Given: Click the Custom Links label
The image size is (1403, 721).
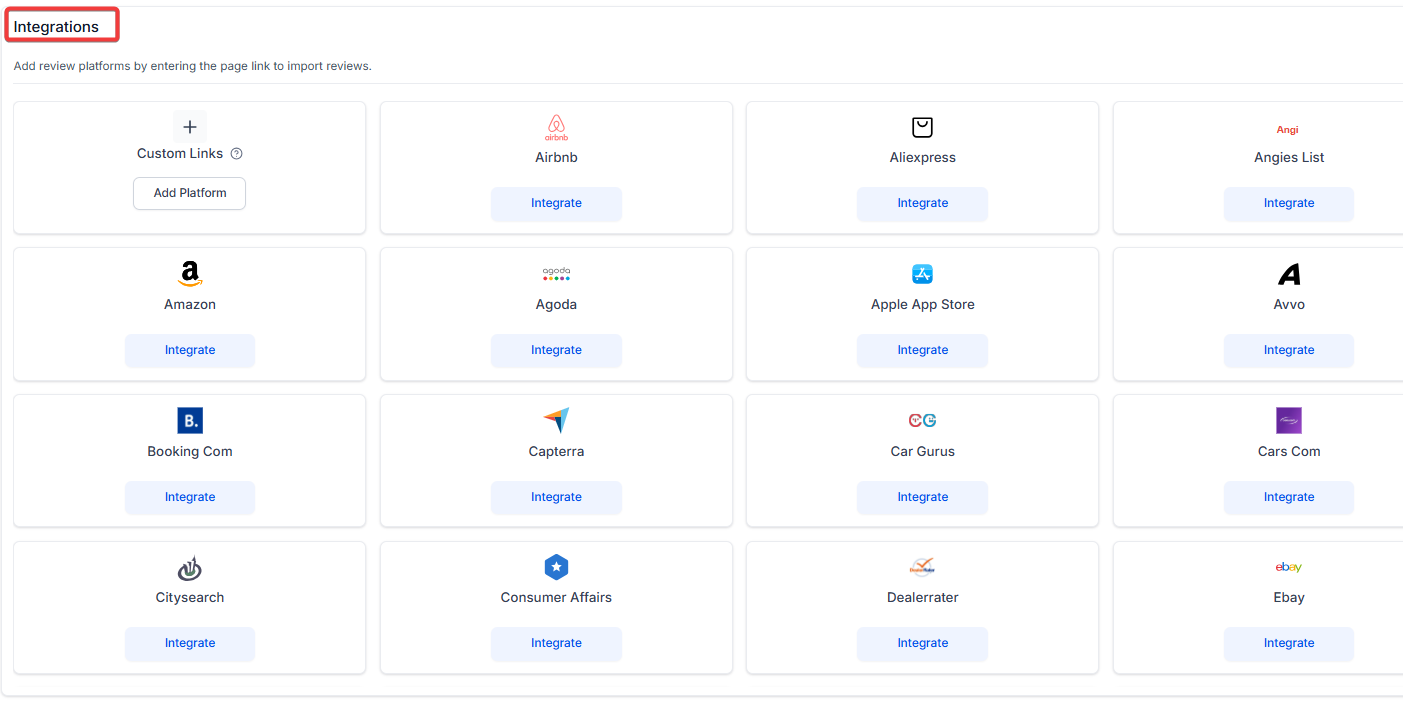Looking at the screenshot, I should 180,153.
